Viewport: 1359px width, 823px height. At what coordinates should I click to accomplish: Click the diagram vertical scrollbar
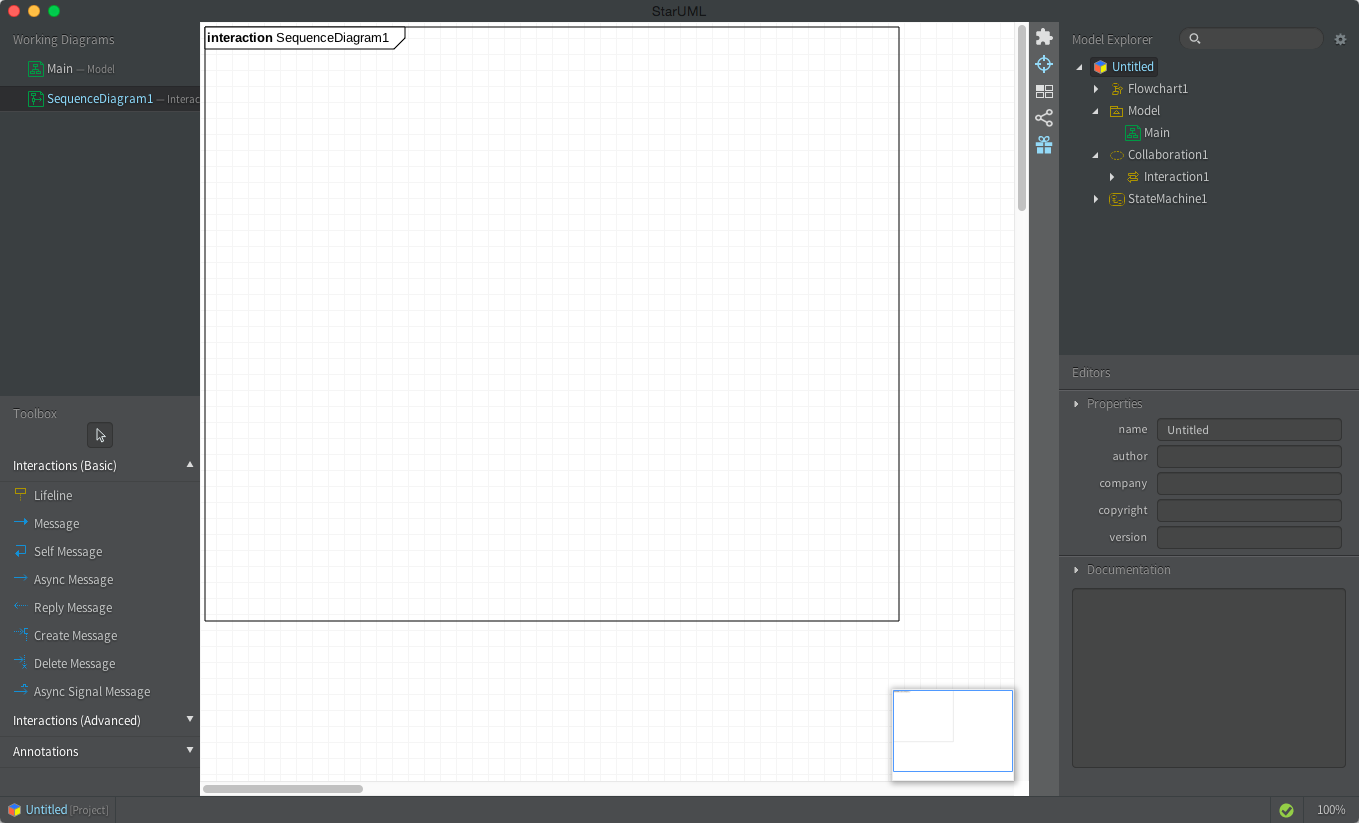tap(1022, 118)
